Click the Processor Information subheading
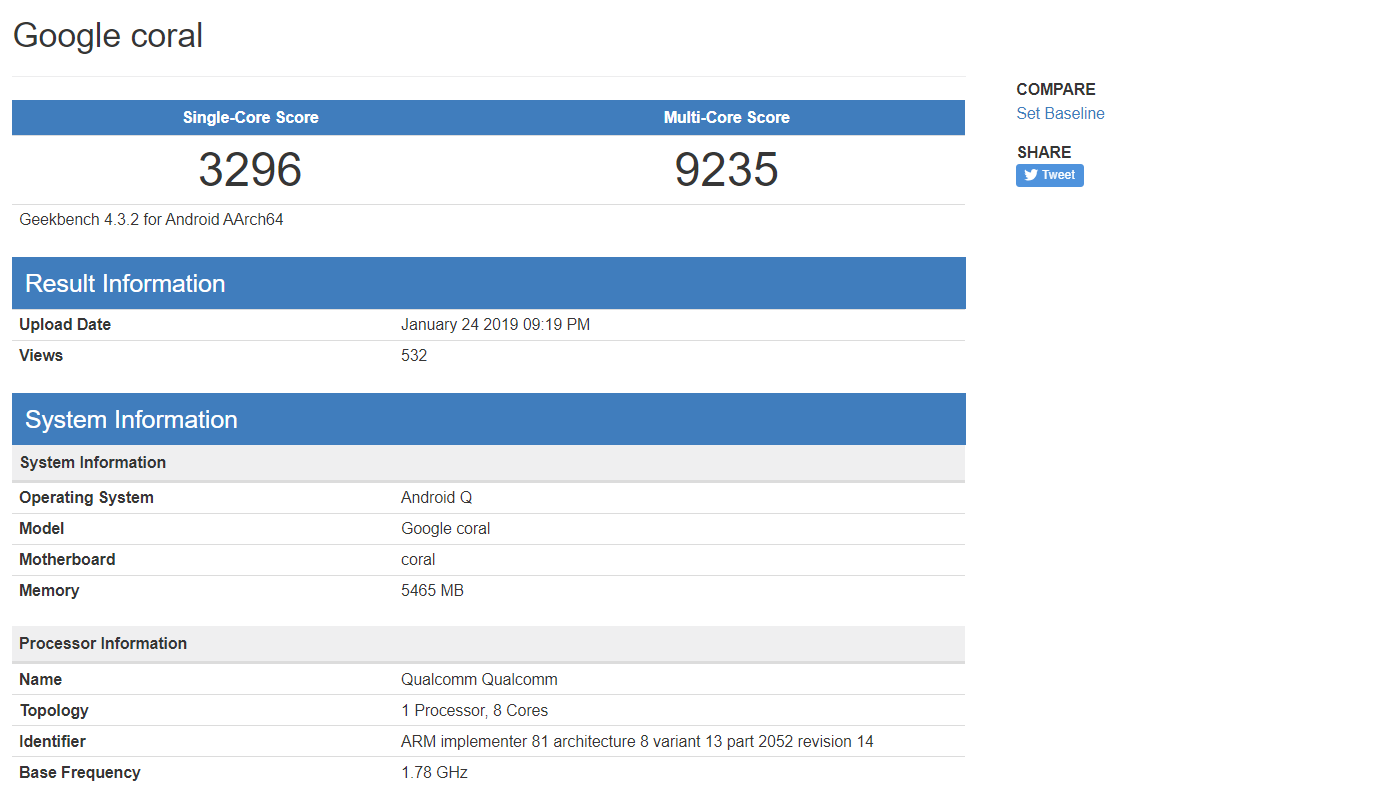 [103, 644]
